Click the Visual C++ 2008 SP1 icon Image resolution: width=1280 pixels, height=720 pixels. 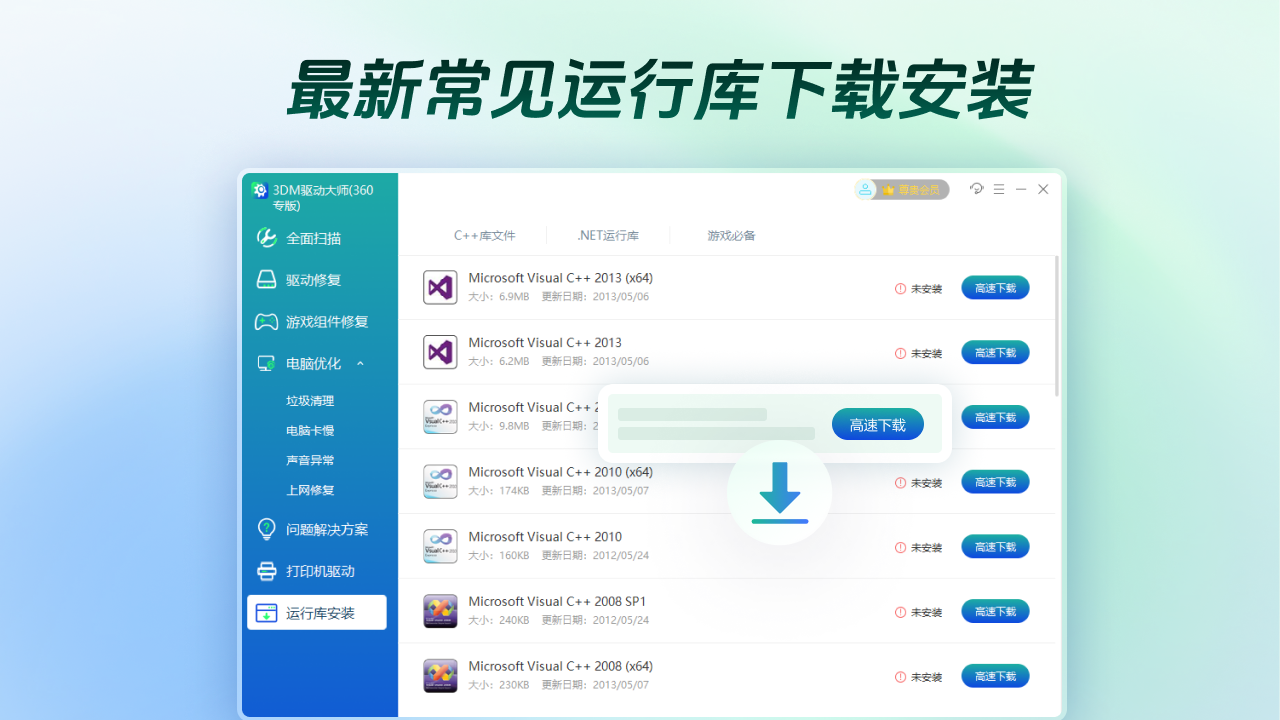click(440, 611)
